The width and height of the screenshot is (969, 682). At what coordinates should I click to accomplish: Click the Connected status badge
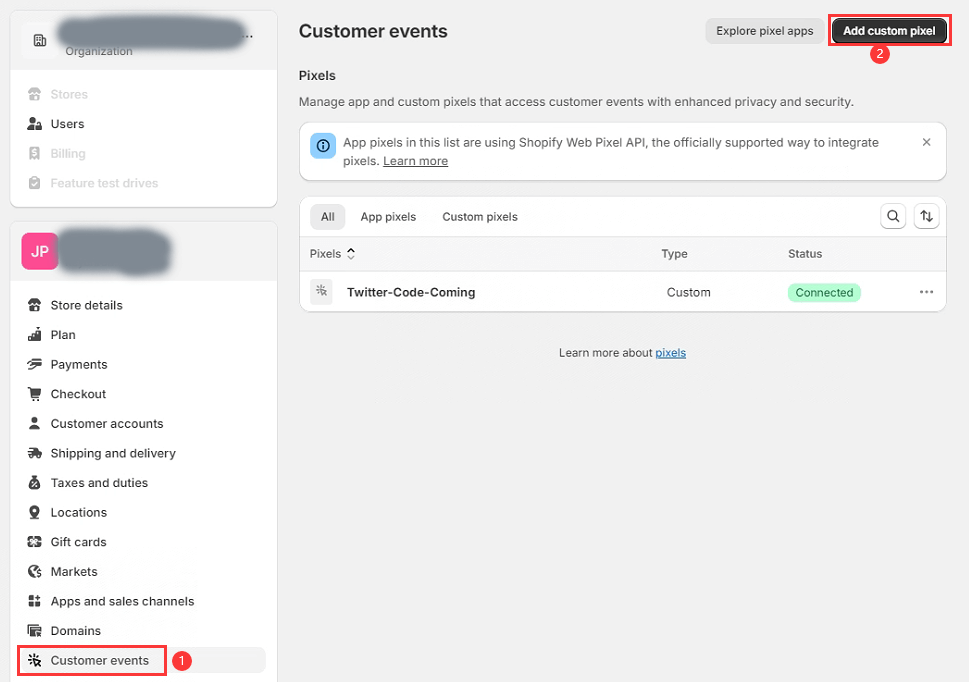(824, 292)
